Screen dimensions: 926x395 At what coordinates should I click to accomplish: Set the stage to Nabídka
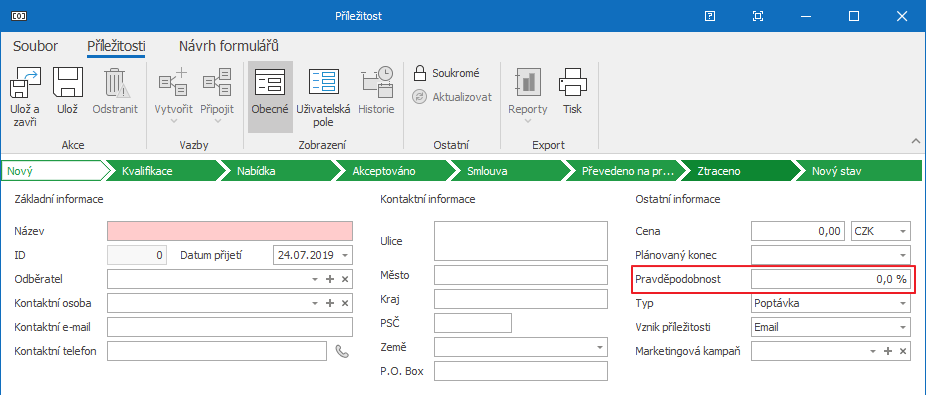point(278,171)
